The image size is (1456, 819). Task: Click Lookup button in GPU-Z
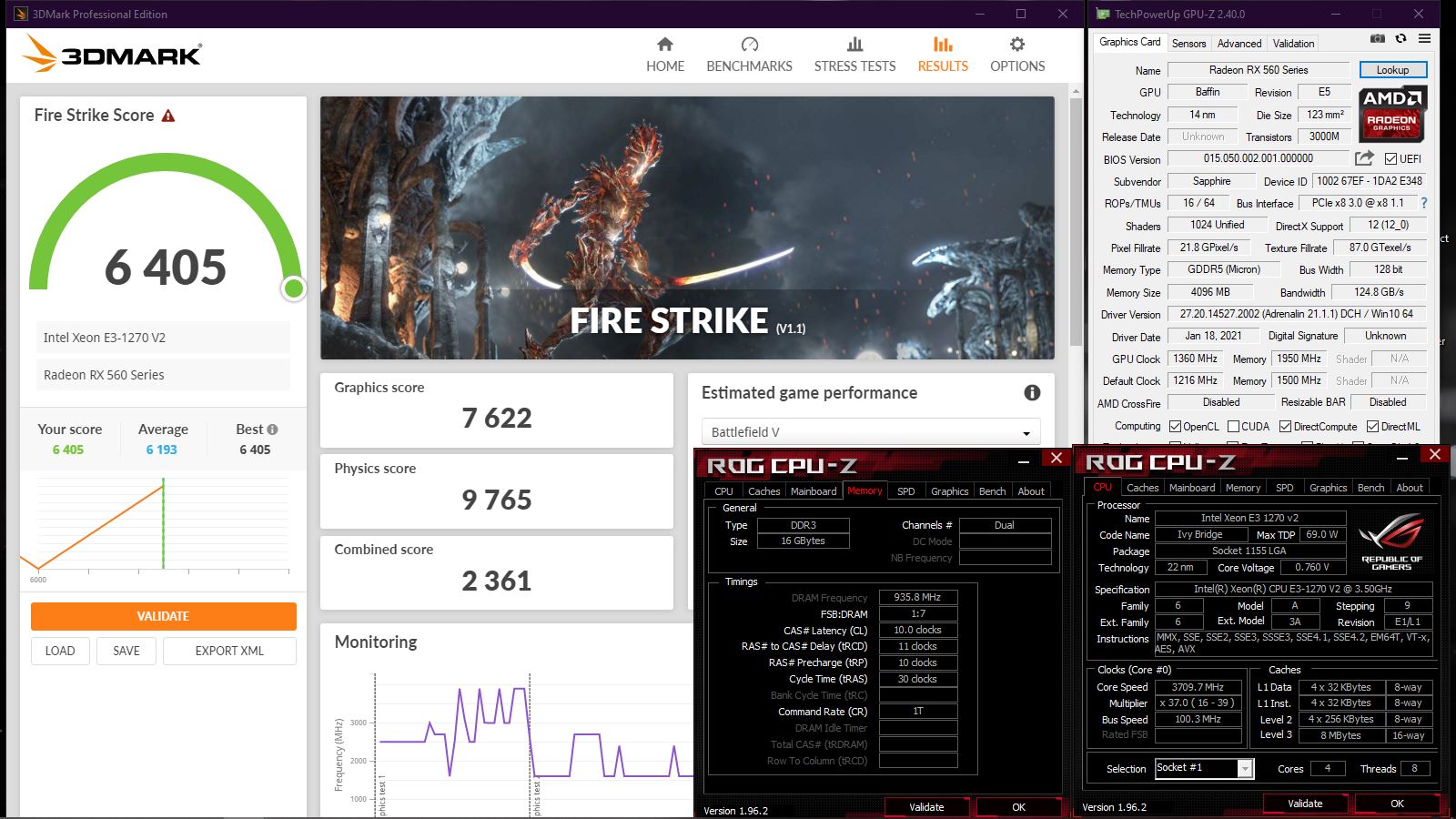[x=1392, y=70]
